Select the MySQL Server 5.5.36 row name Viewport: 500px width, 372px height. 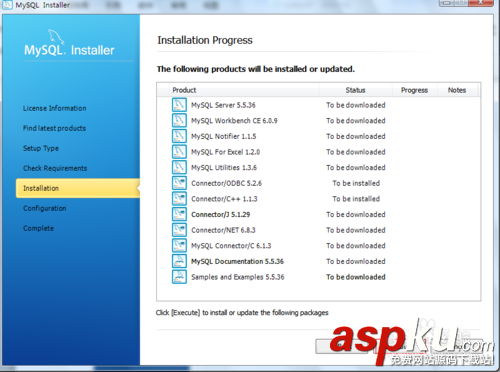[x=223, y=105]
